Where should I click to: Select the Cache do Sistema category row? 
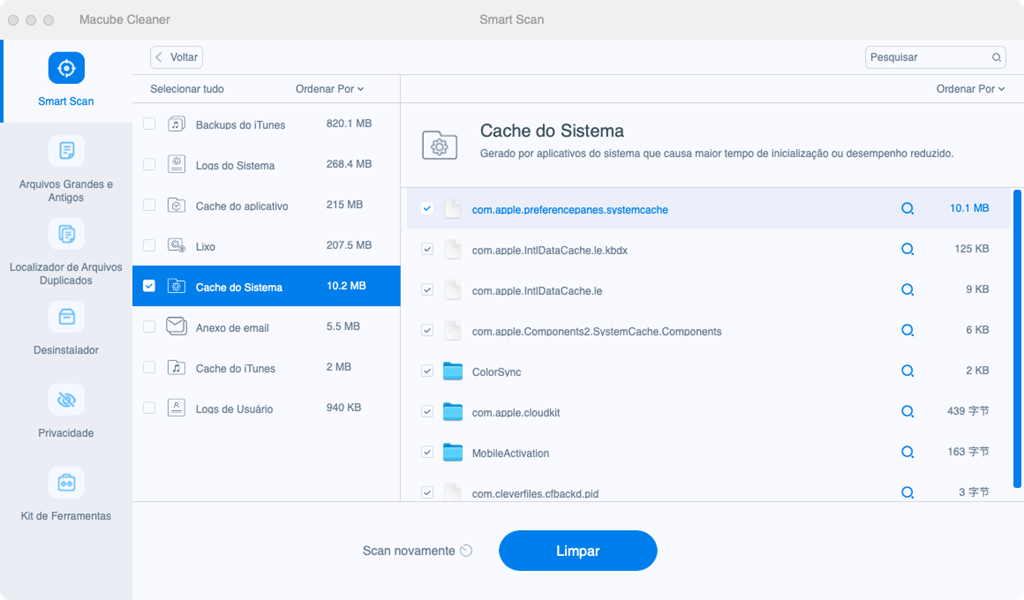pos(266,286)
